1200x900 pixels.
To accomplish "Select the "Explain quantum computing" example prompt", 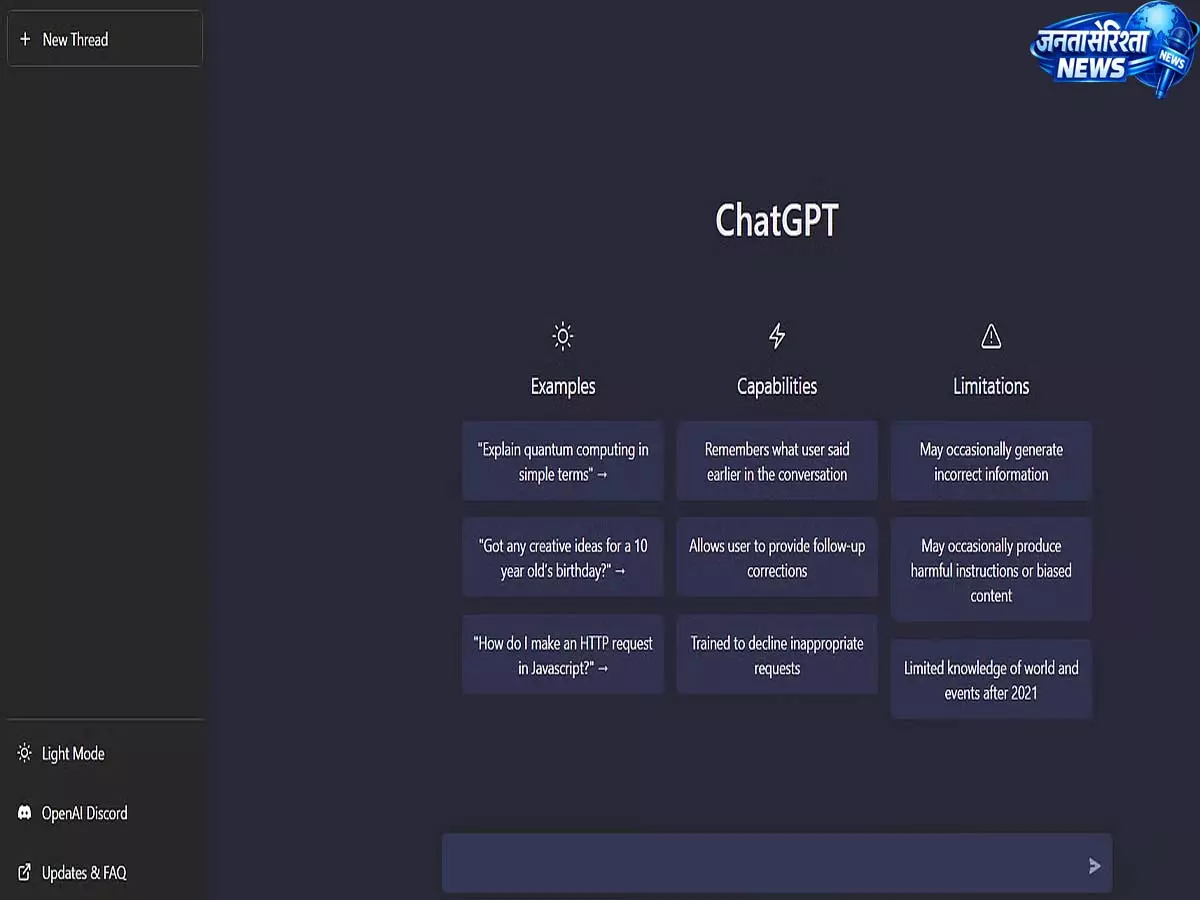I will (x=563, y=461).
